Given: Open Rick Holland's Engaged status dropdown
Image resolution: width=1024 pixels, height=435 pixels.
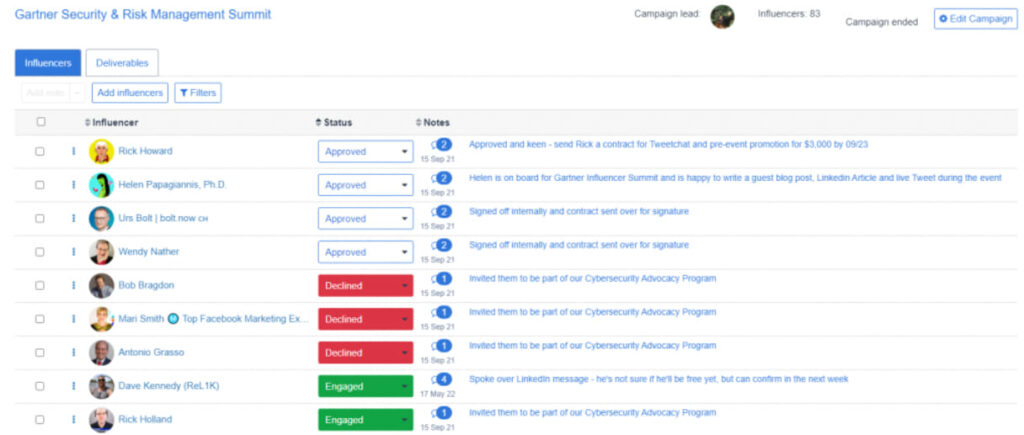Looking at the screenshot, I should 366,419.
